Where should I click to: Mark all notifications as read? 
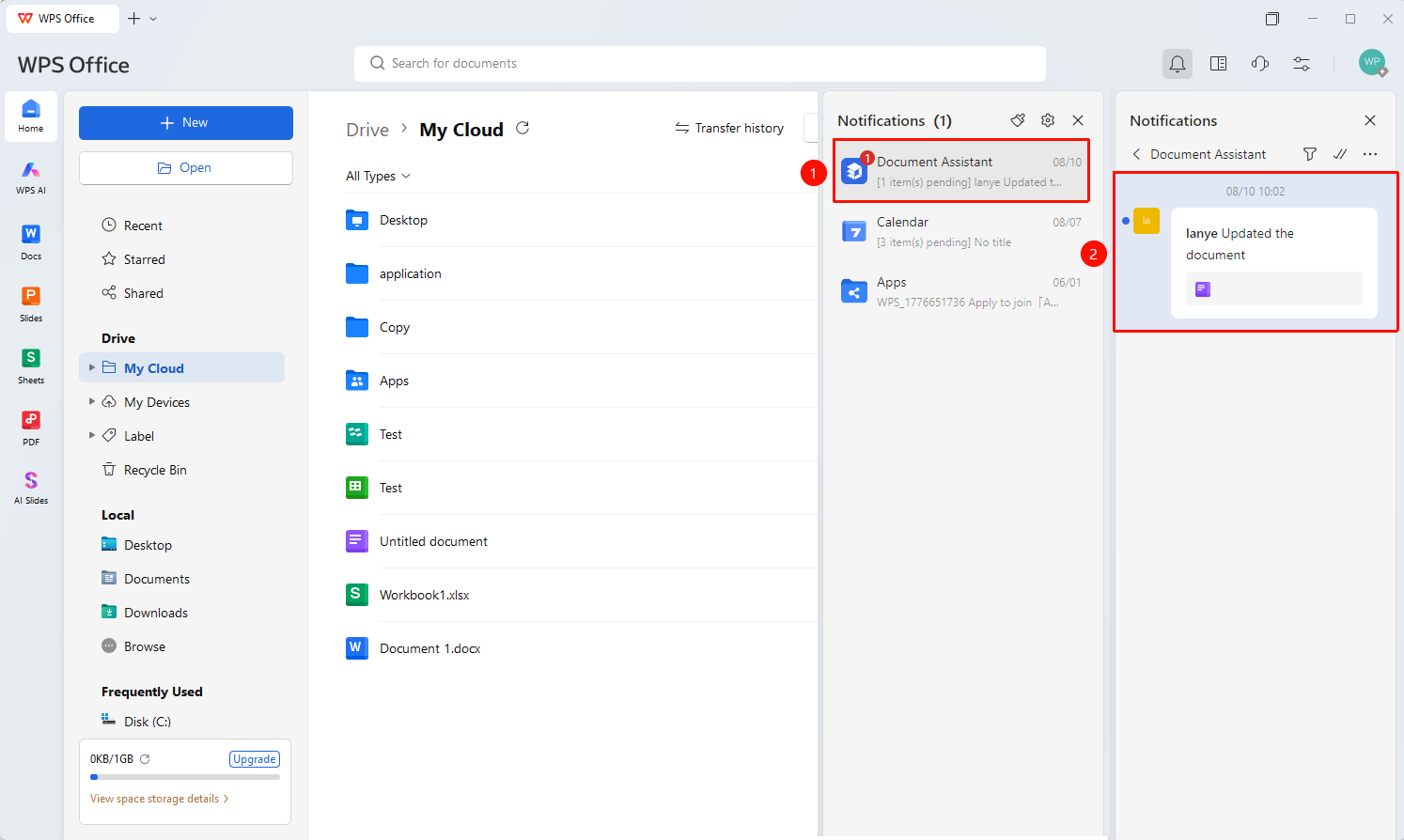click(x=1340, y=154)
